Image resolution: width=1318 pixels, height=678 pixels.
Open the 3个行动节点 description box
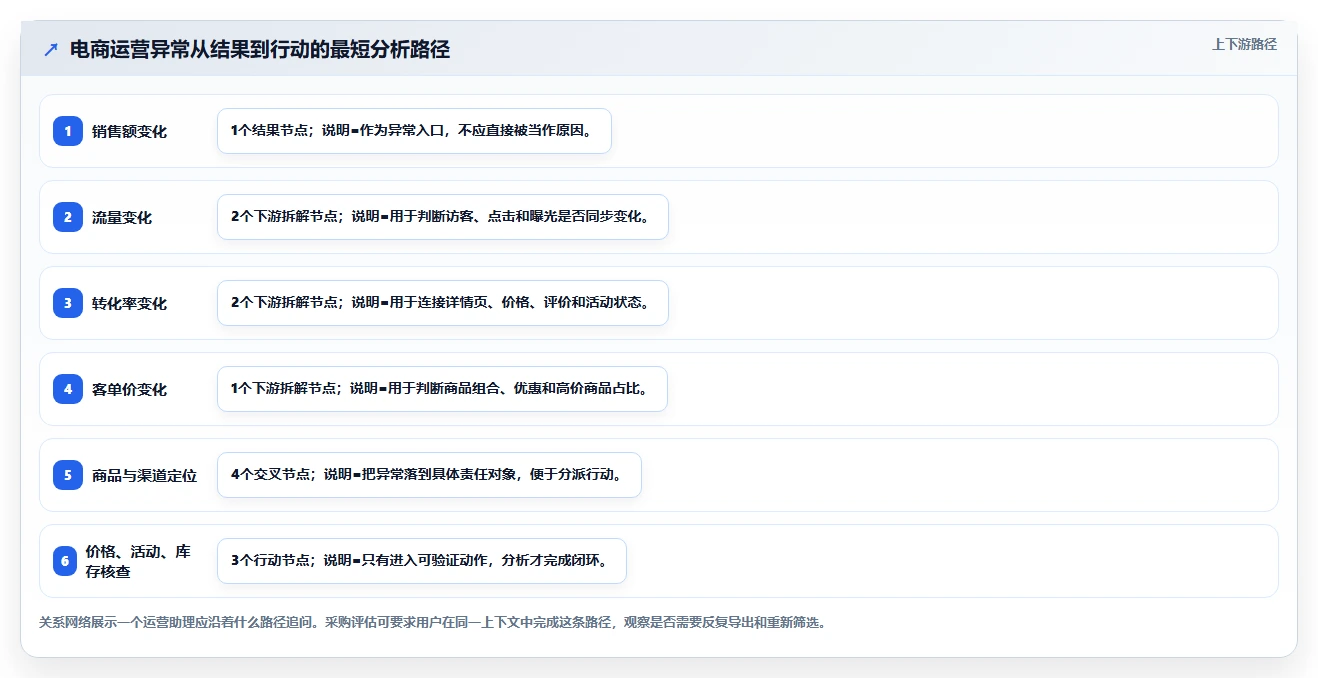pos(422,561)
